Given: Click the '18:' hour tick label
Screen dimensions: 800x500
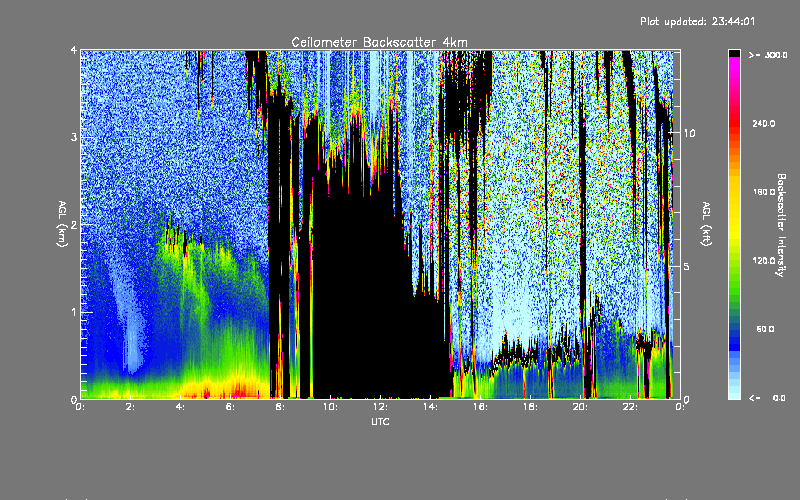Looking at the screenshot, I should pos(530,407).
